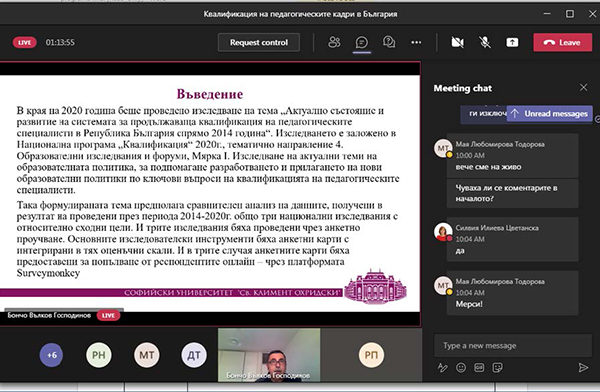Show the +6 additional participants
This screenshot has width=600, height=392.
click(x=51, y=355)
